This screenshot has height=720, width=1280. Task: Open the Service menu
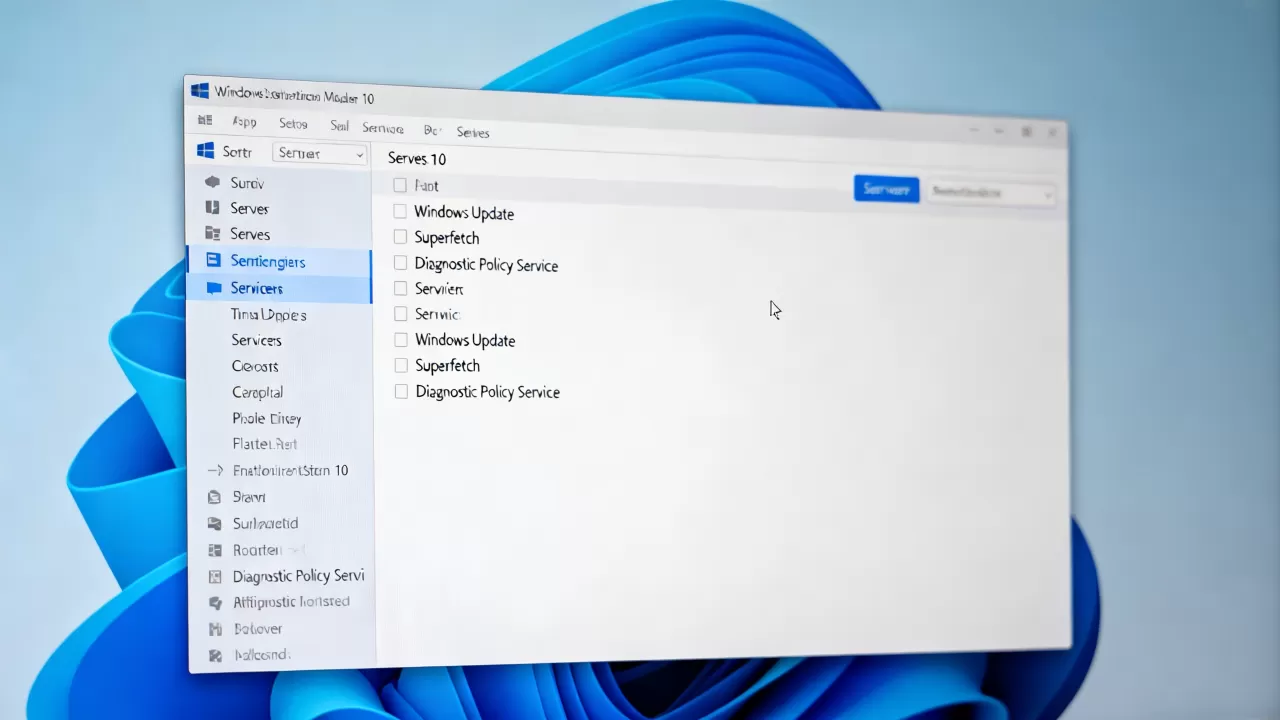pos(383,128)
